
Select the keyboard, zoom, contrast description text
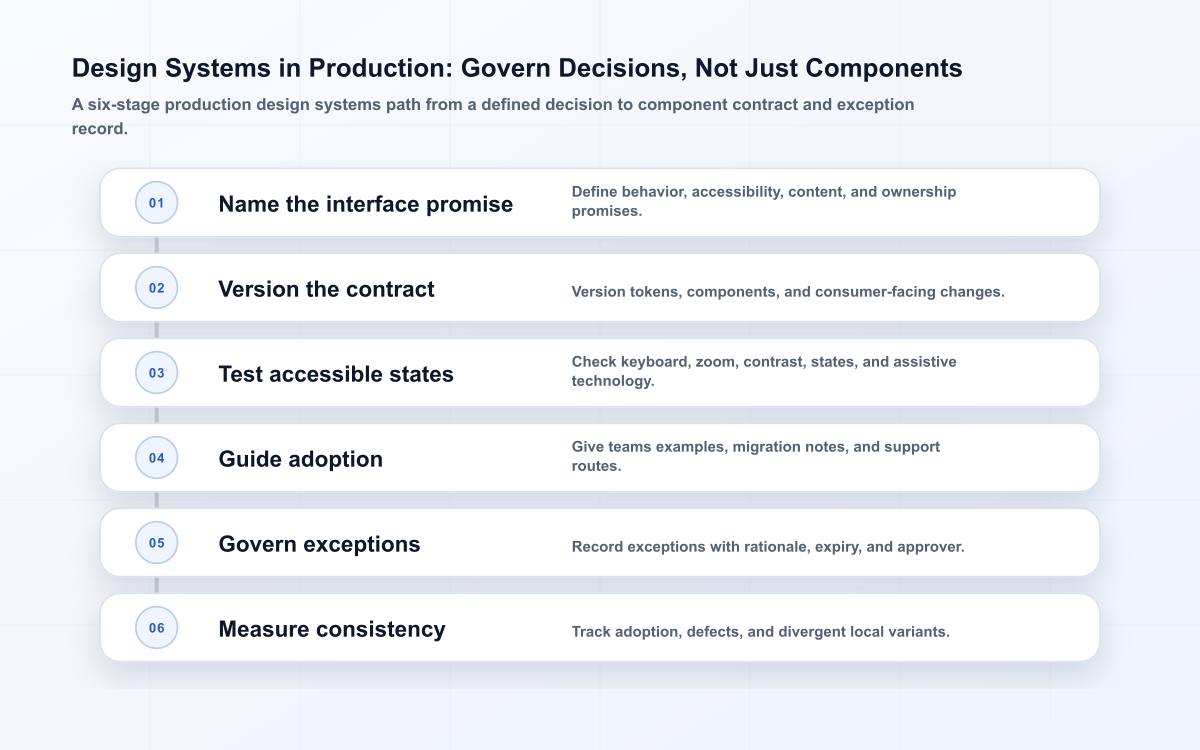764,371
